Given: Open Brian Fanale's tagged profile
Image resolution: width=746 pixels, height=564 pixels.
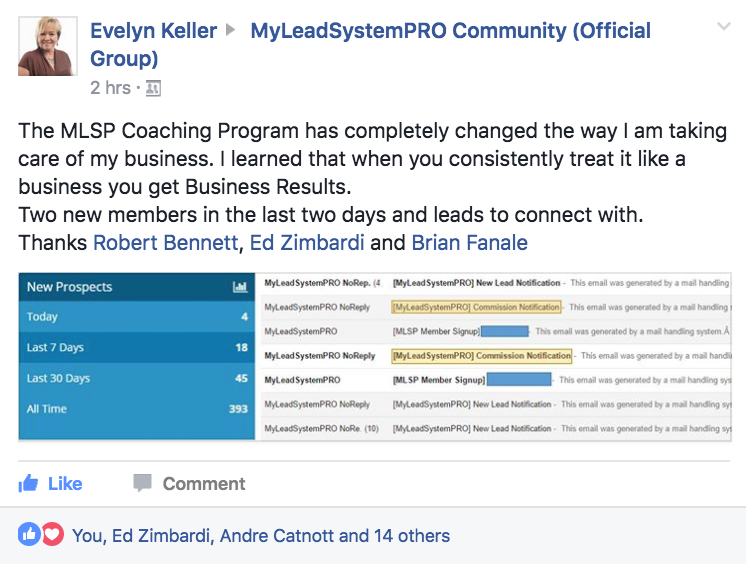Looking at the screenshot, I should click(x=470, y=243).
